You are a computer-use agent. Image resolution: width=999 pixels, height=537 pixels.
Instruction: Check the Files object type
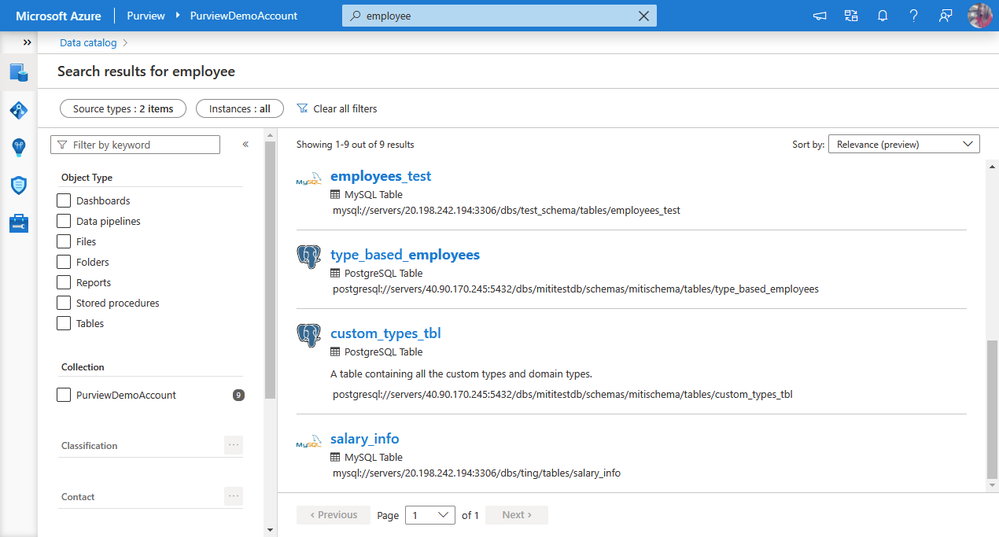[64, 241]
